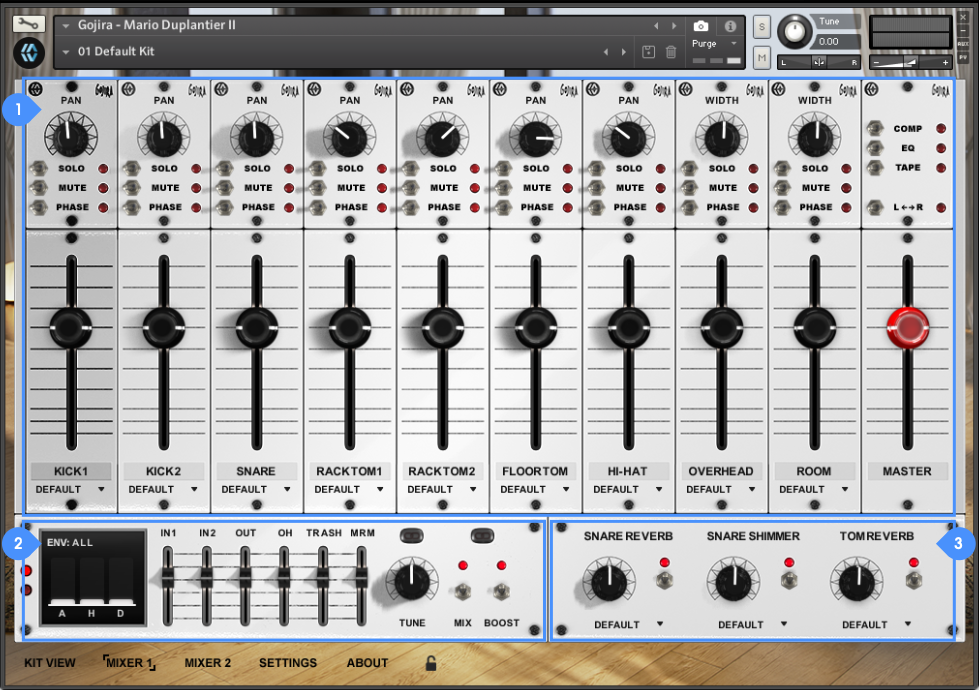The image size is (979, 690).
Task: Open the instrument info icon
Action: pyautogui.click(x=730, y=26)
